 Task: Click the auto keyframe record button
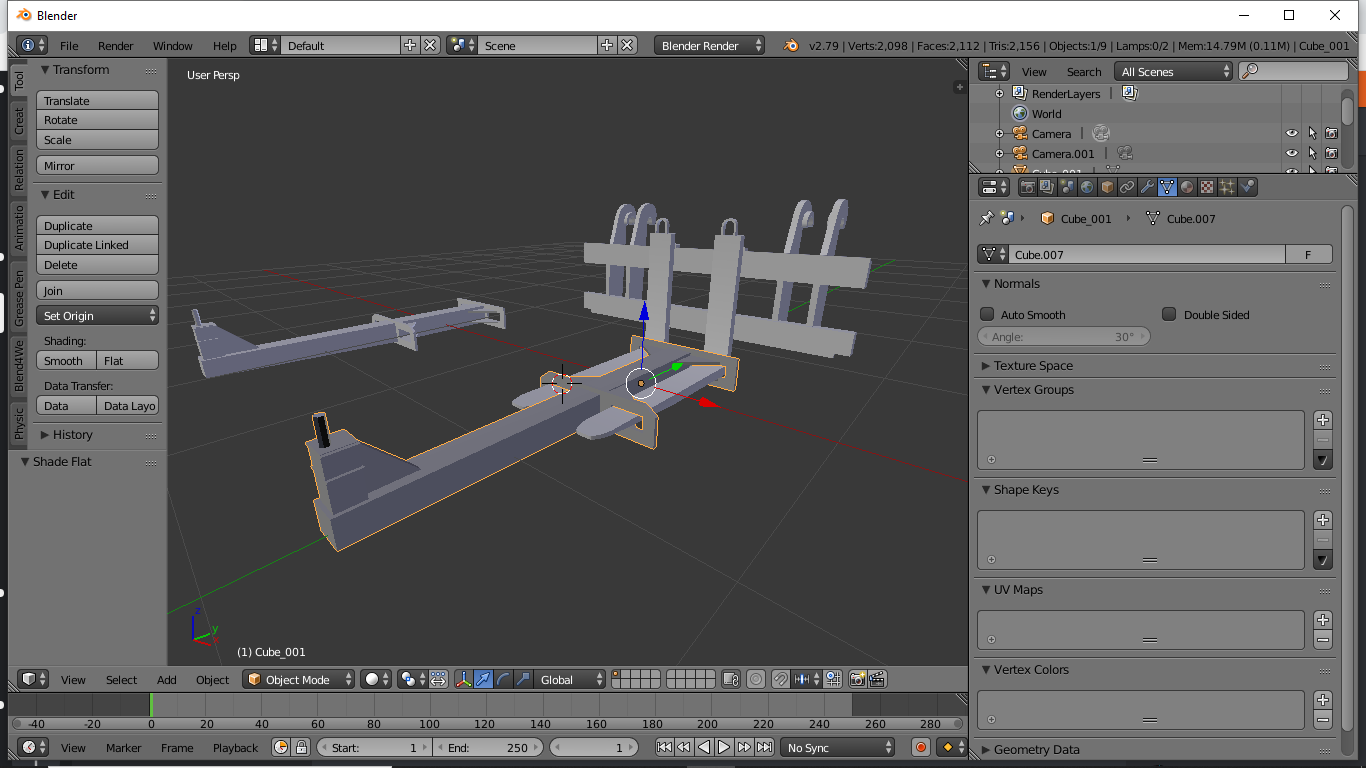(x=921, y=747)
